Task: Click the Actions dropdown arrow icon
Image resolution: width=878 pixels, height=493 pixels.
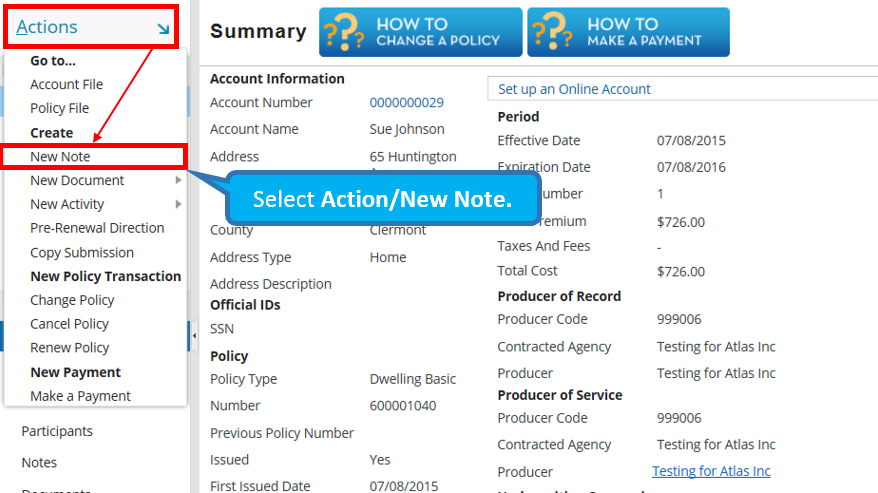Action: (x=163, y=29)
